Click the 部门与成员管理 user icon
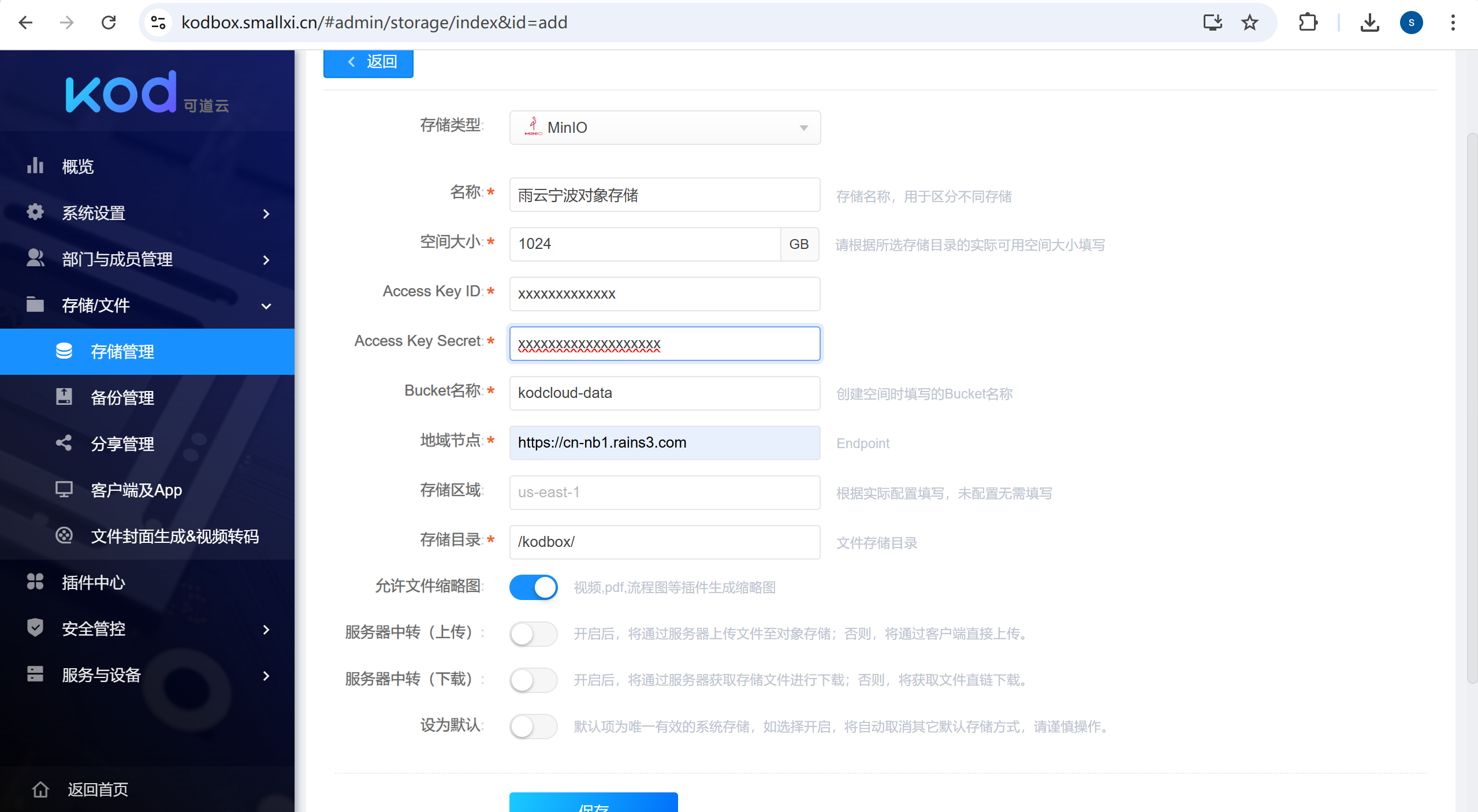 [x=35, y=258]
